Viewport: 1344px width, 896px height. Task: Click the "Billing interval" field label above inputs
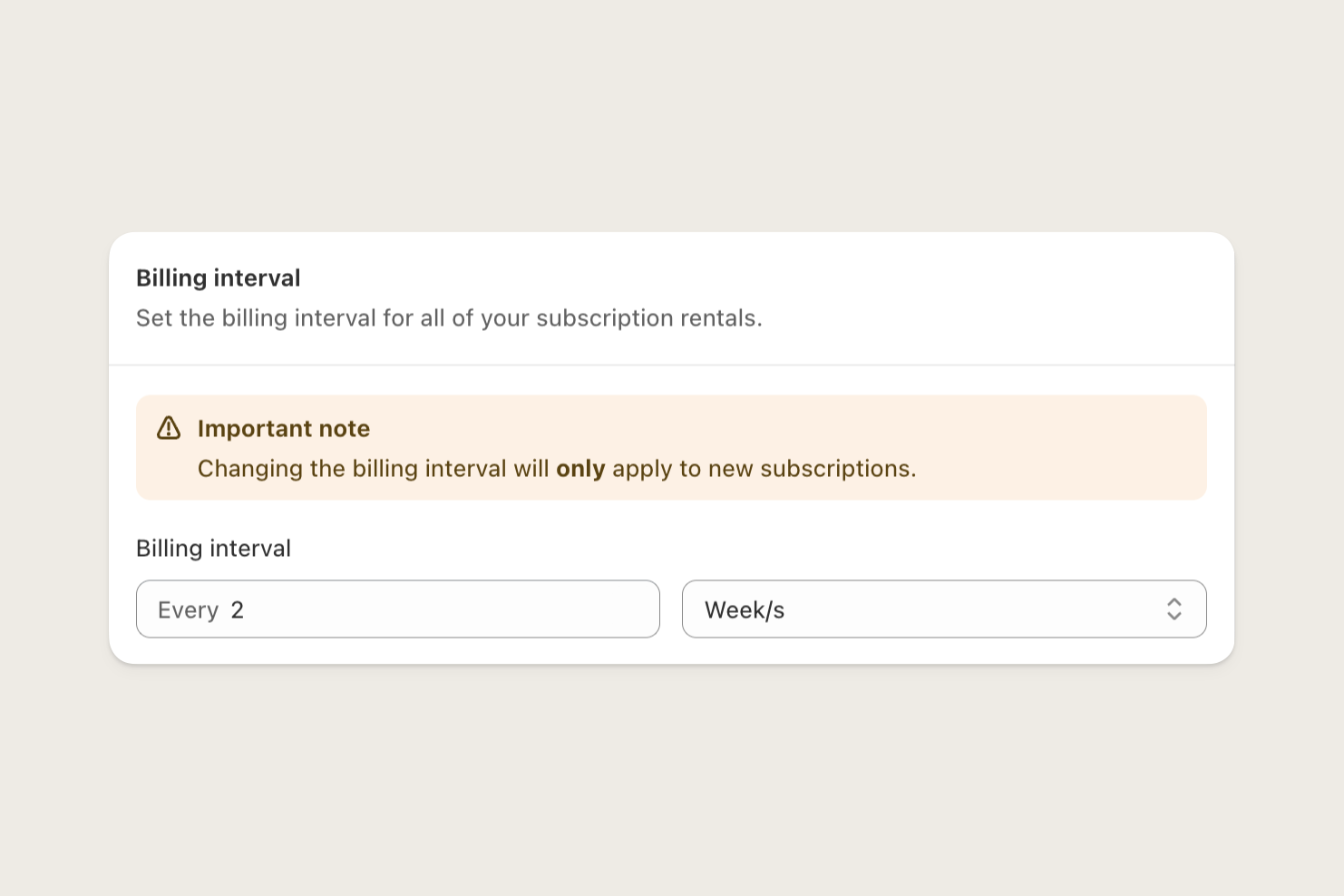pos(213,549)
